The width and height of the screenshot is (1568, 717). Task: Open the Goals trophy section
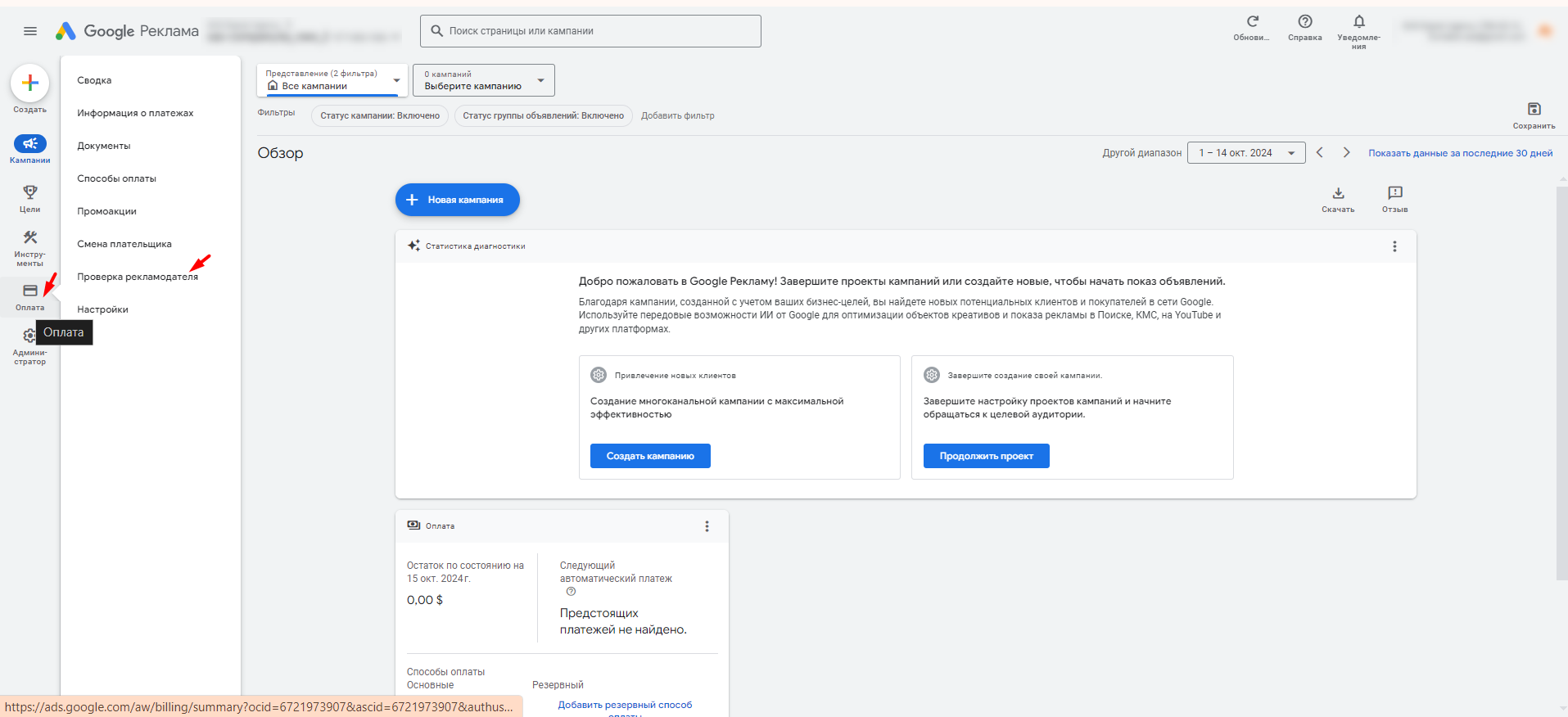(30, 198)
